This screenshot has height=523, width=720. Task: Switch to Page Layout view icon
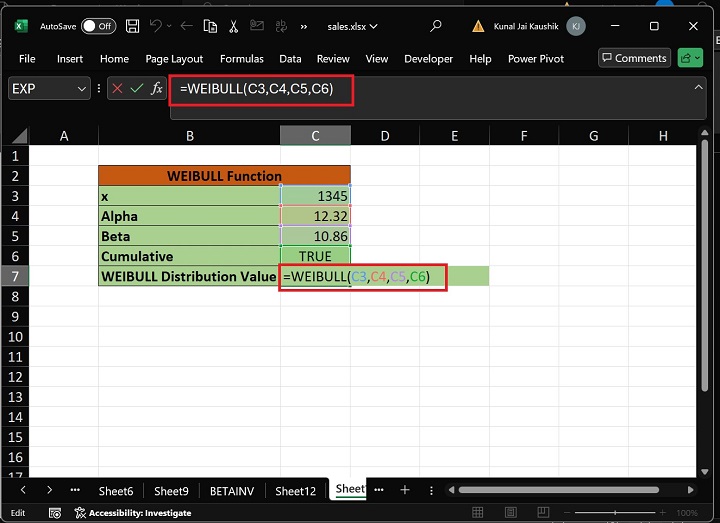511,512
